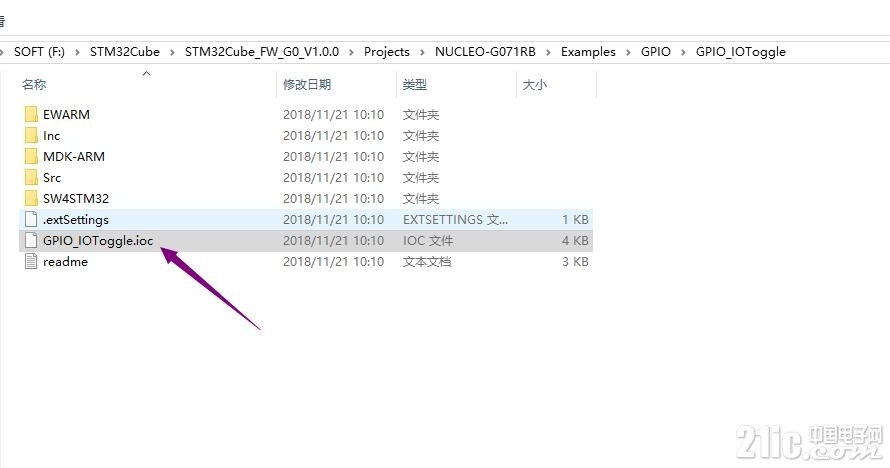This screenshot has height=468, width=890.
Task: Click the modified date of EWARM
Action: point(333,115)
